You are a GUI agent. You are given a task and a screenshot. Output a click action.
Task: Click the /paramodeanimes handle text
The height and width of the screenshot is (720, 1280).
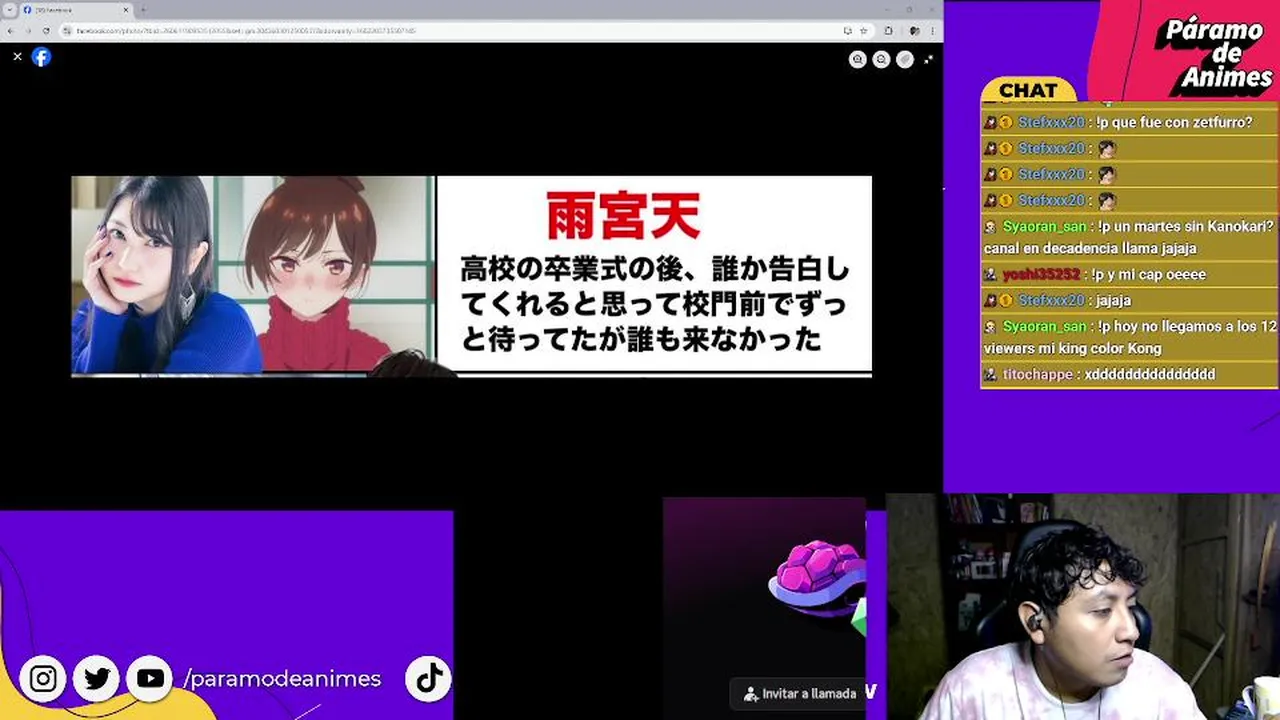tap(282, 679)
